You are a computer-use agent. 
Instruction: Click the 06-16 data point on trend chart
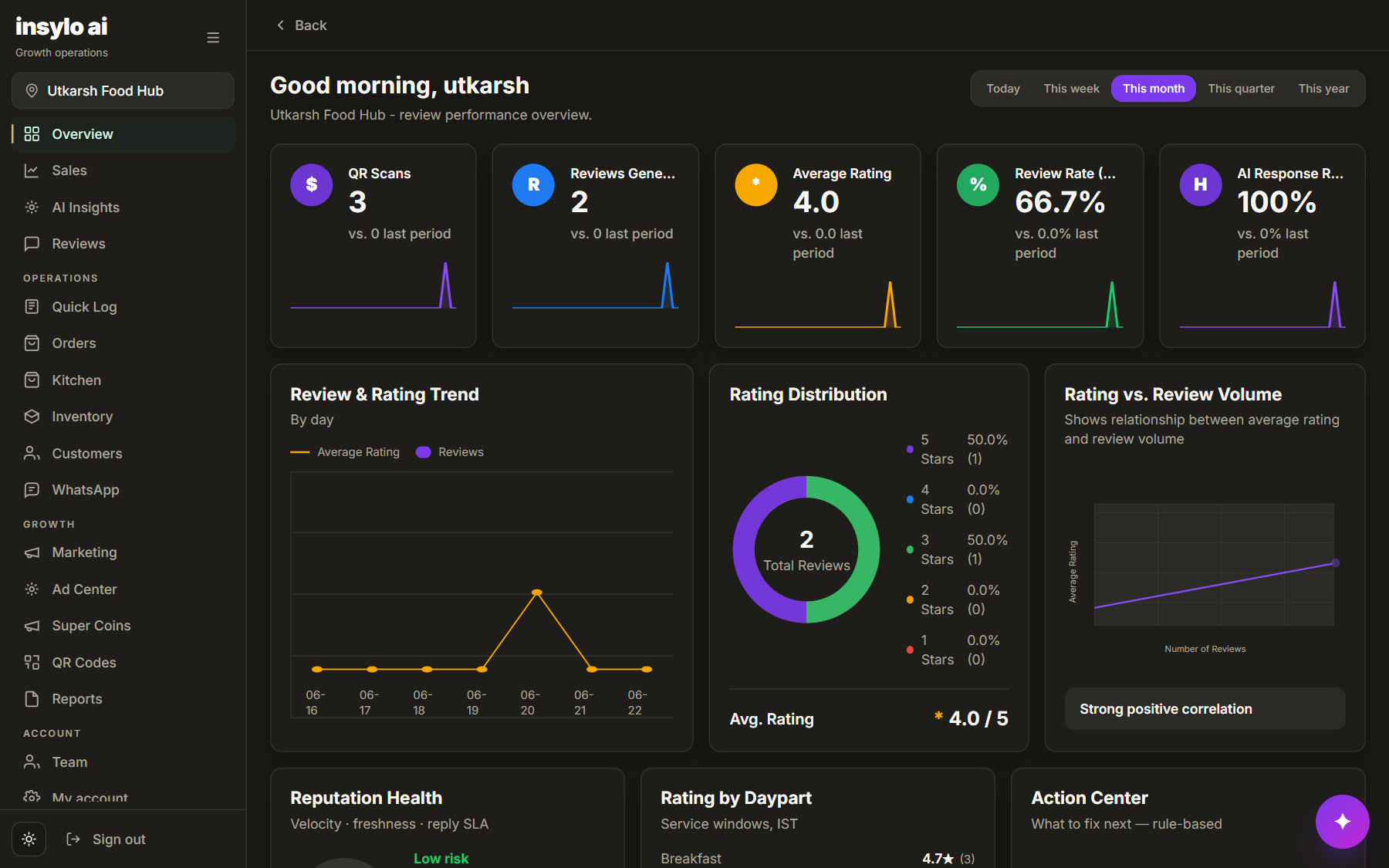[x=316, y=669]
